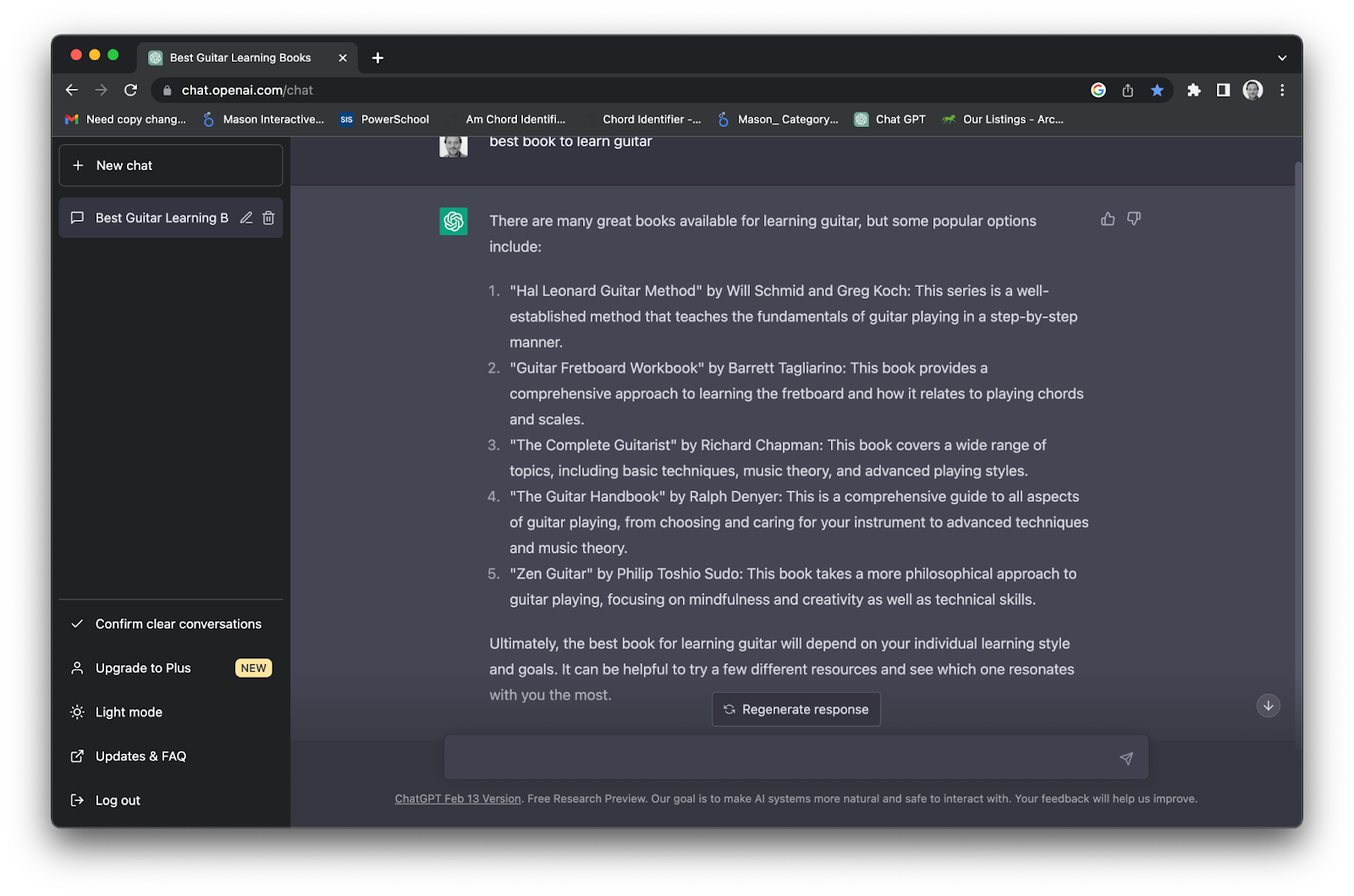Open the PowerSchool bookmark
Image resolution: width=1354 pixels, height=896 pixels.
coord(385,119)
